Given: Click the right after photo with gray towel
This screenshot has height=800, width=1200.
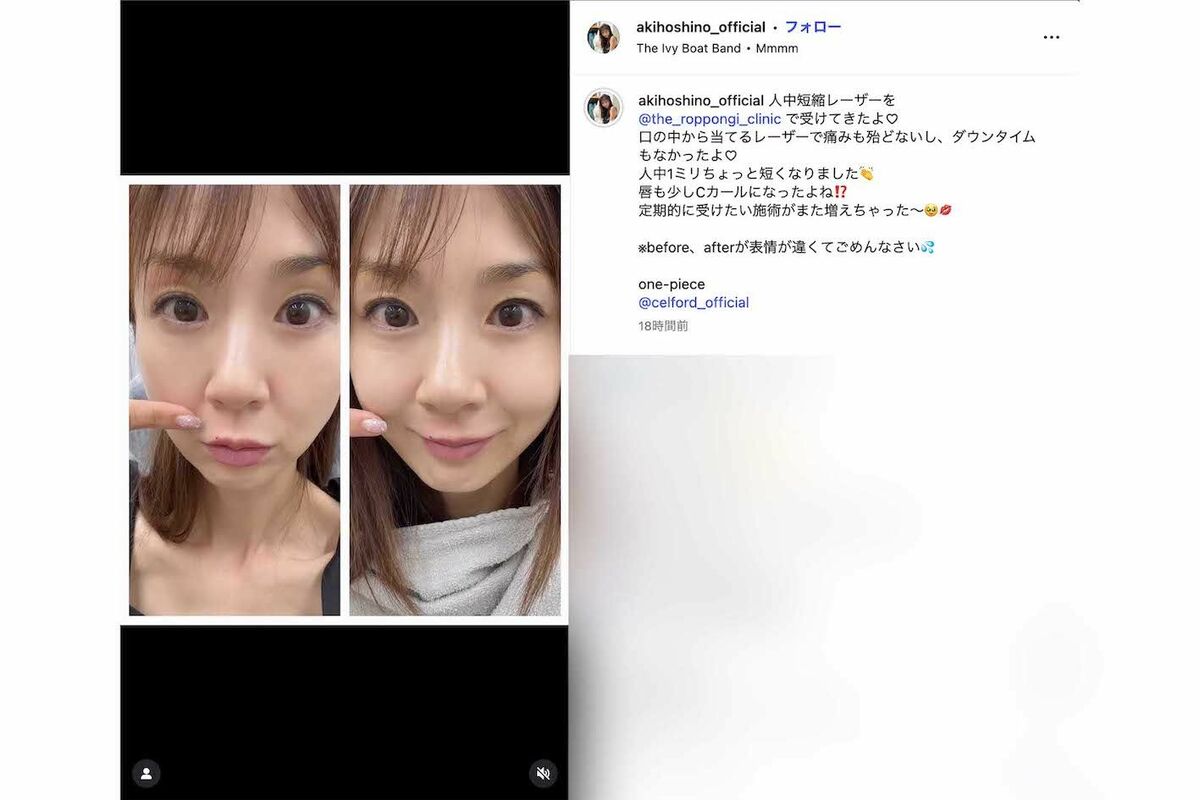Looking at the screenshot, I should tap(455, 400).
